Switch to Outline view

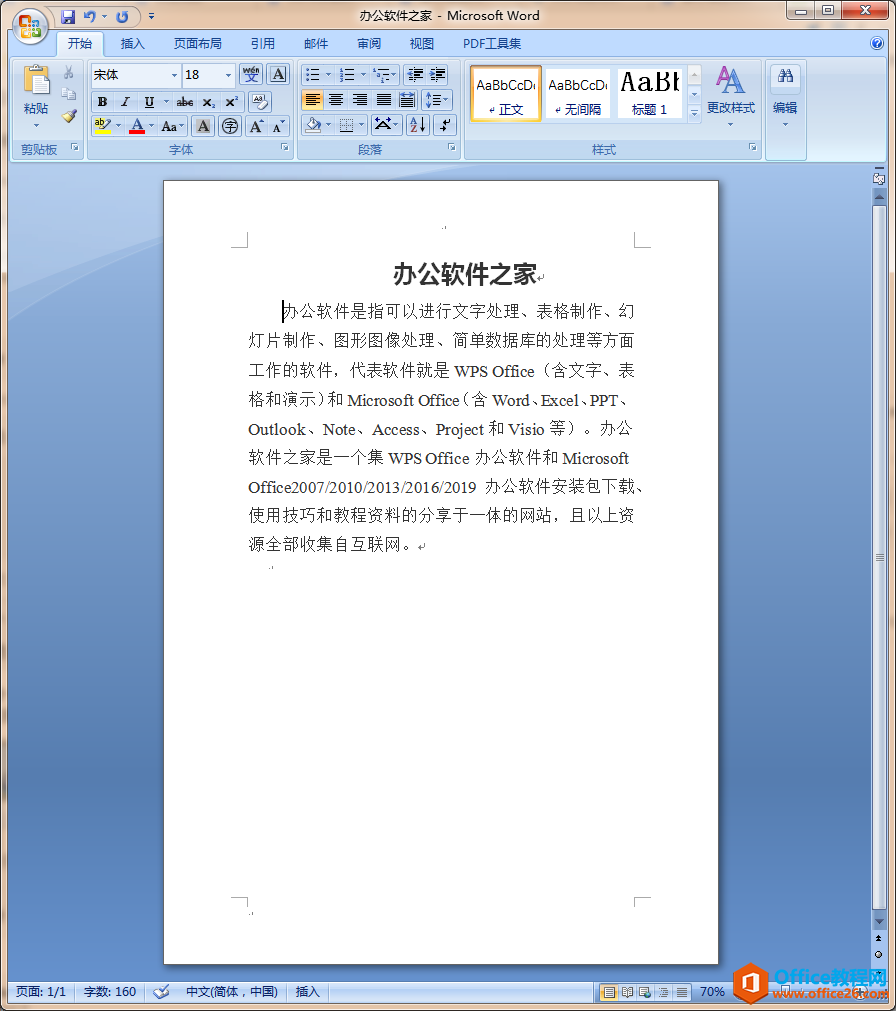[663, 992]
